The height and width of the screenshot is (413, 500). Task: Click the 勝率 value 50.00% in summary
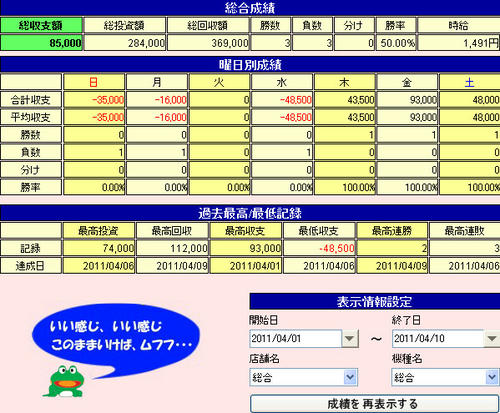tap(396, 43)
